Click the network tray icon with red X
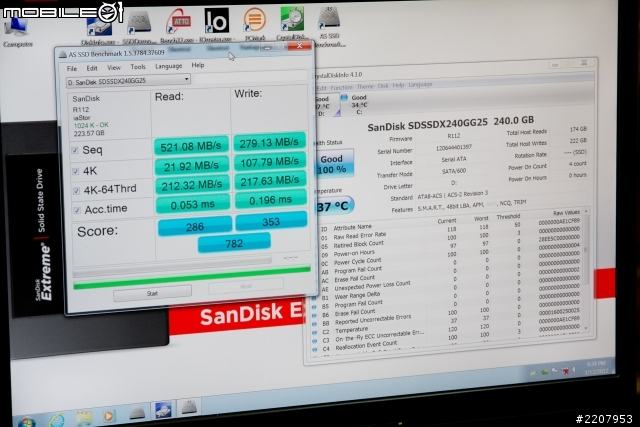Image resolution: width=640 pixels, height=427 pixels. [x=565, y=371]
